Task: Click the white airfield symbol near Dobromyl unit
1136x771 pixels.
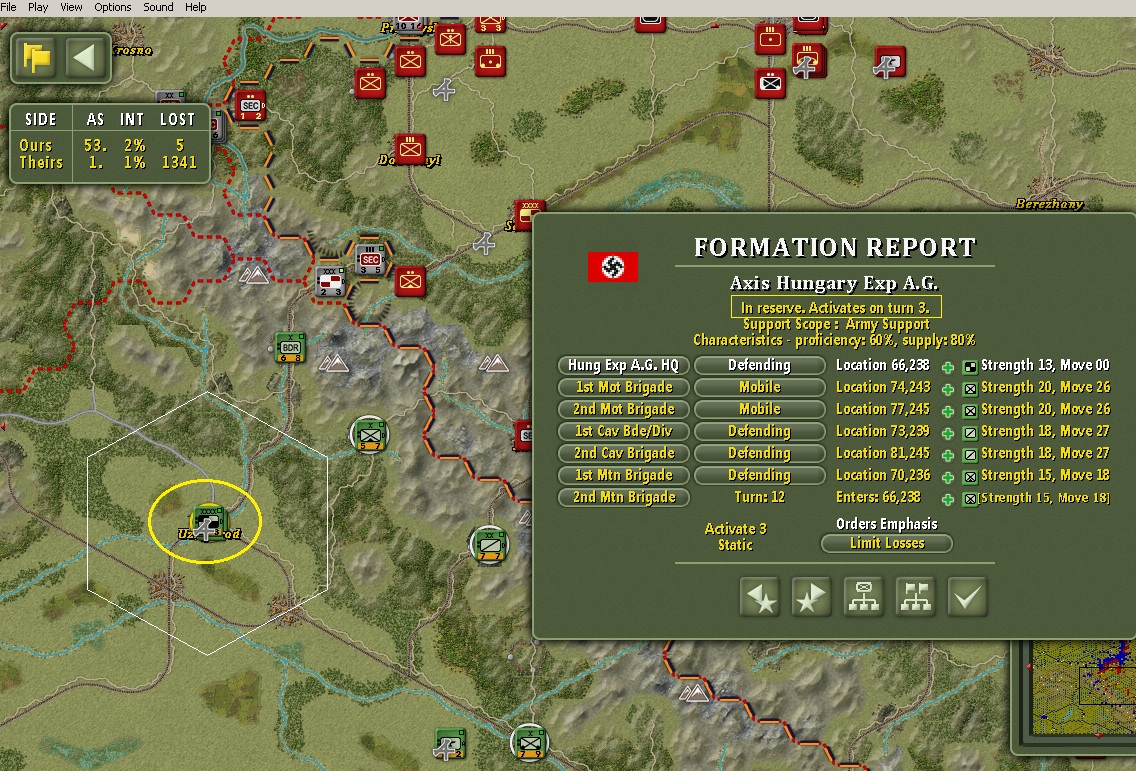Action: click(444, 90)
